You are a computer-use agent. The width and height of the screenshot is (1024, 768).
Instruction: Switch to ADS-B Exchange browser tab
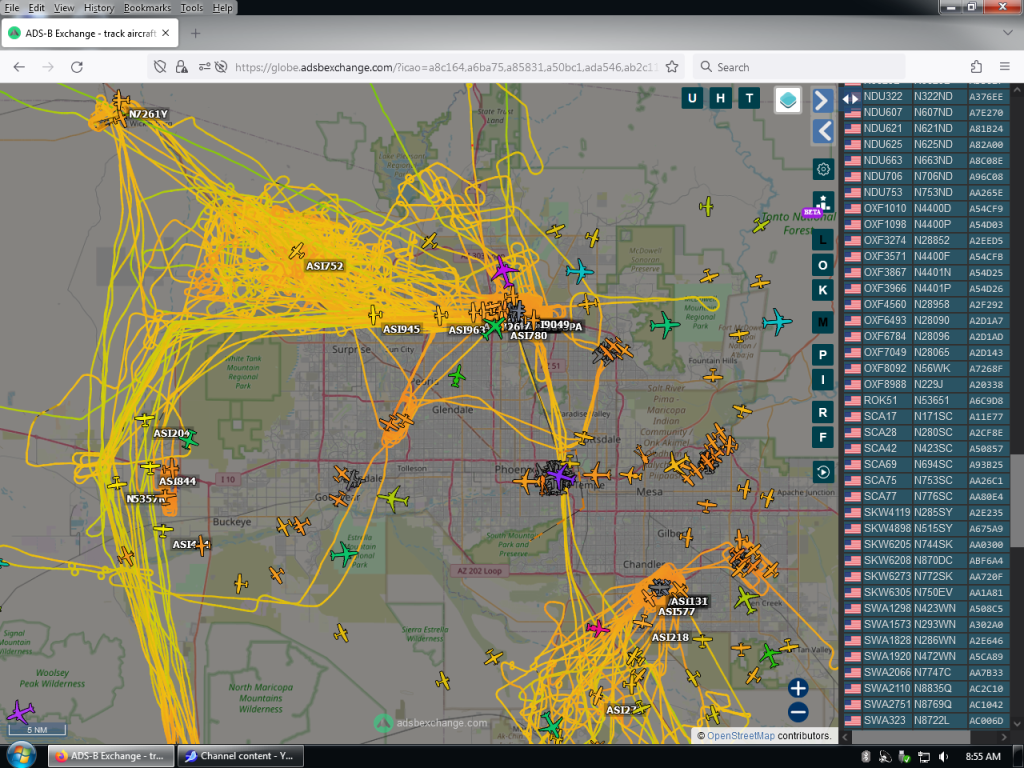(x=90, y=33)
